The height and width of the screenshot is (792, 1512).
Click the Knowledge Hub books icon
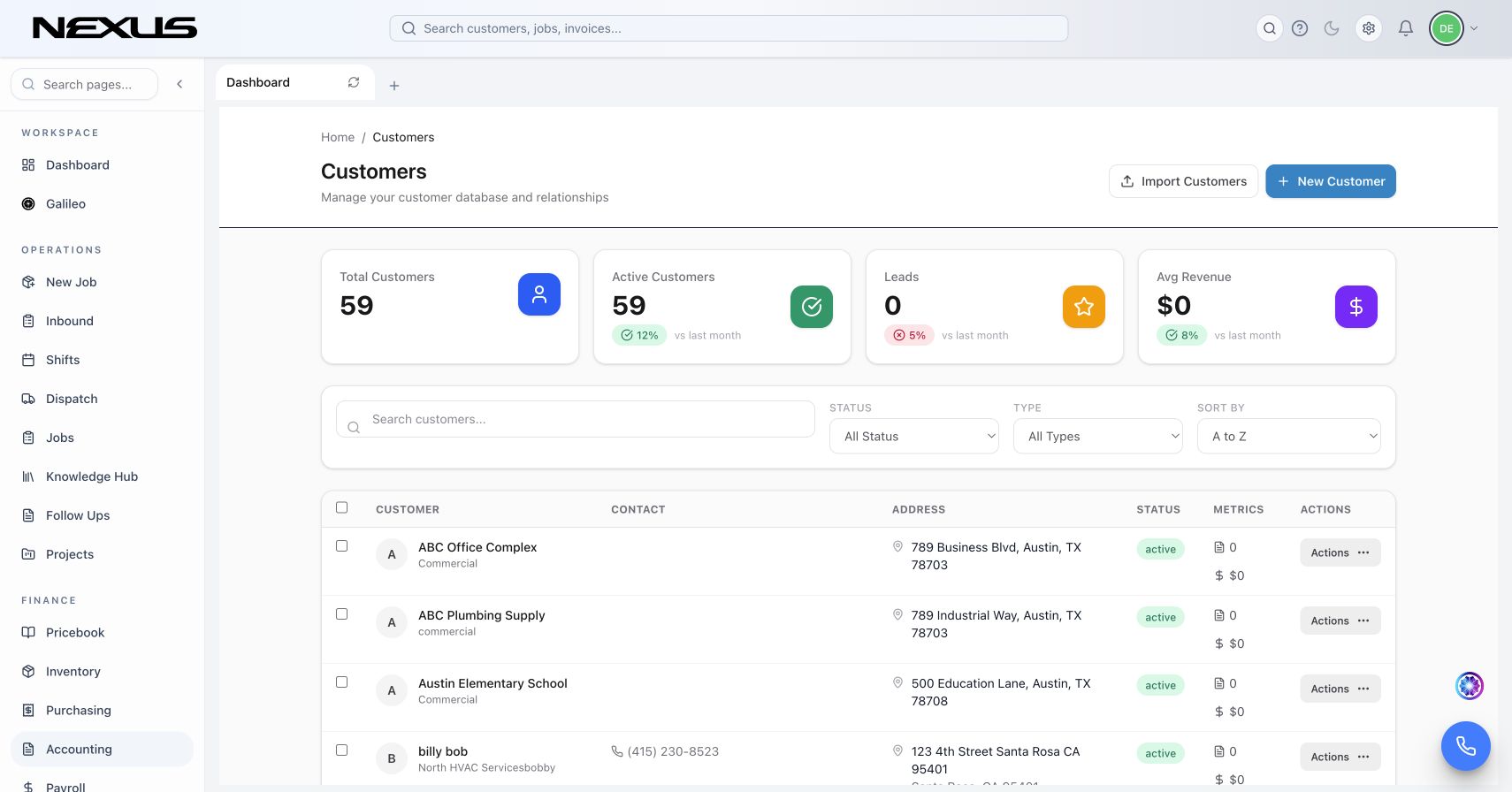[28, 476]
